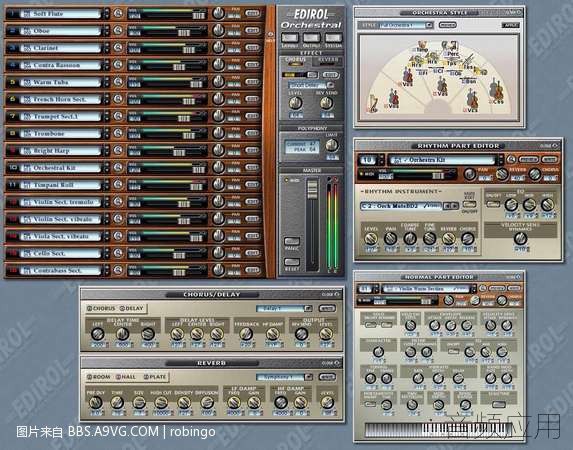Change part number 10 stepper in Rhythm Editor
573x450 pixels.
coord(381,160)
